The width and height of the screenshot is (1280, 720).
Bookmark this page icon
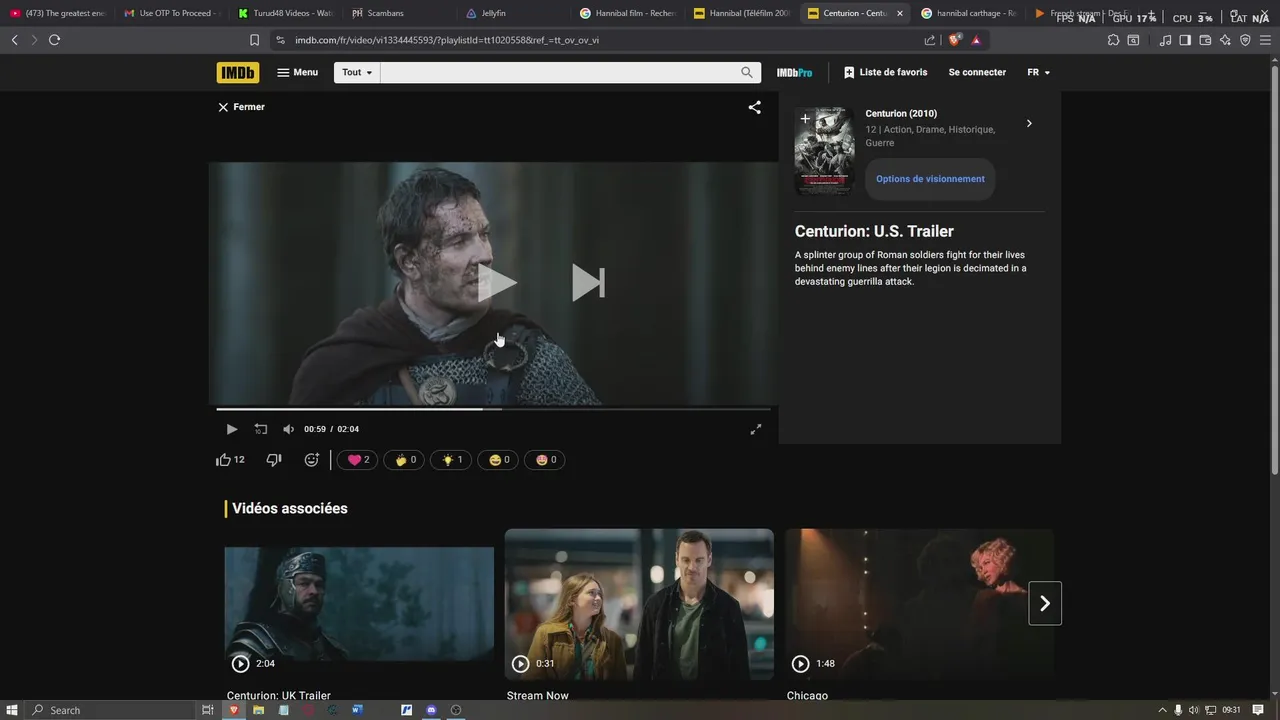click(x=254, y=40)
